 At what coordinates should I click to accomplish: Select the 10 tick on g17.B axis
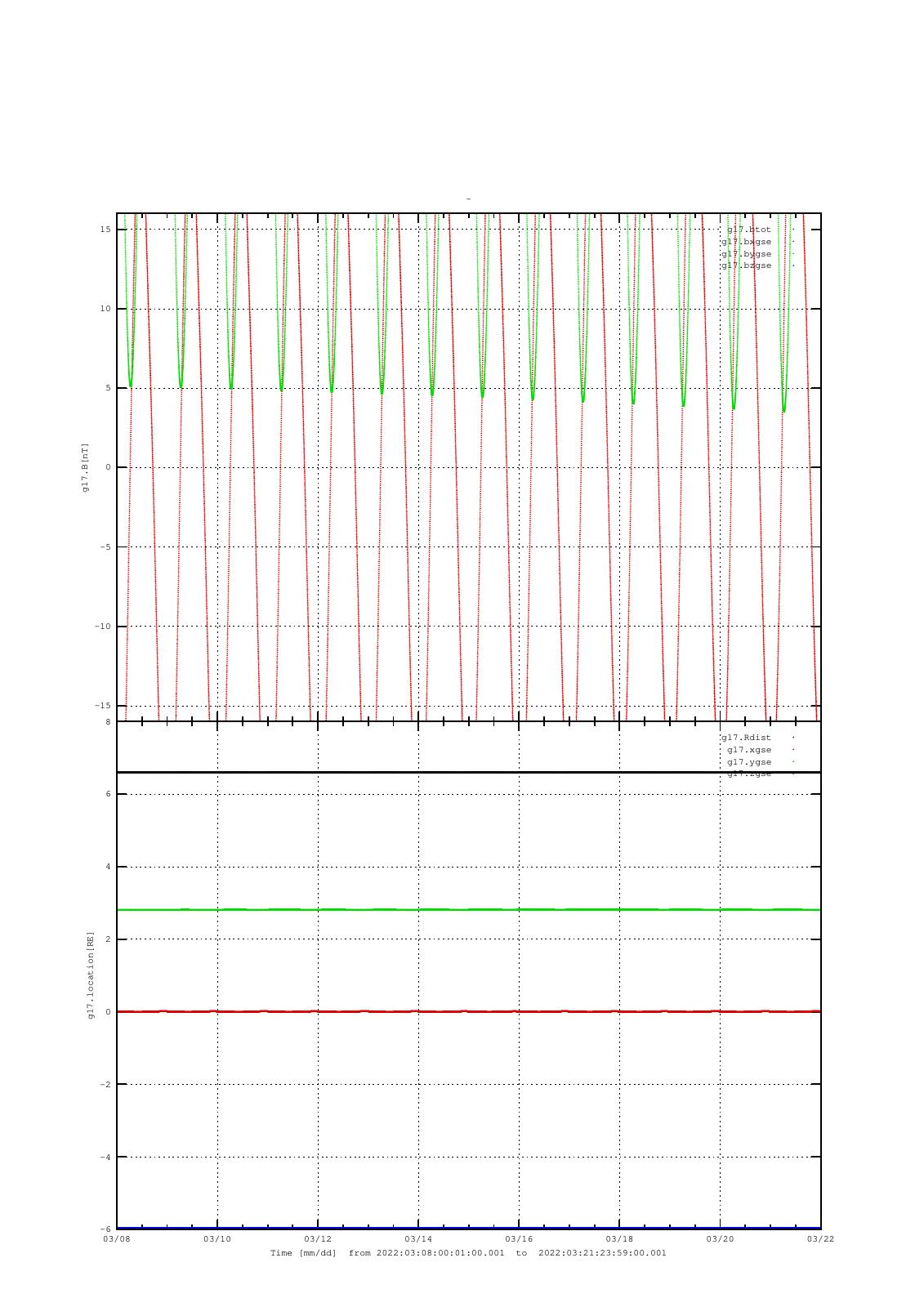(x=105, y=309)
